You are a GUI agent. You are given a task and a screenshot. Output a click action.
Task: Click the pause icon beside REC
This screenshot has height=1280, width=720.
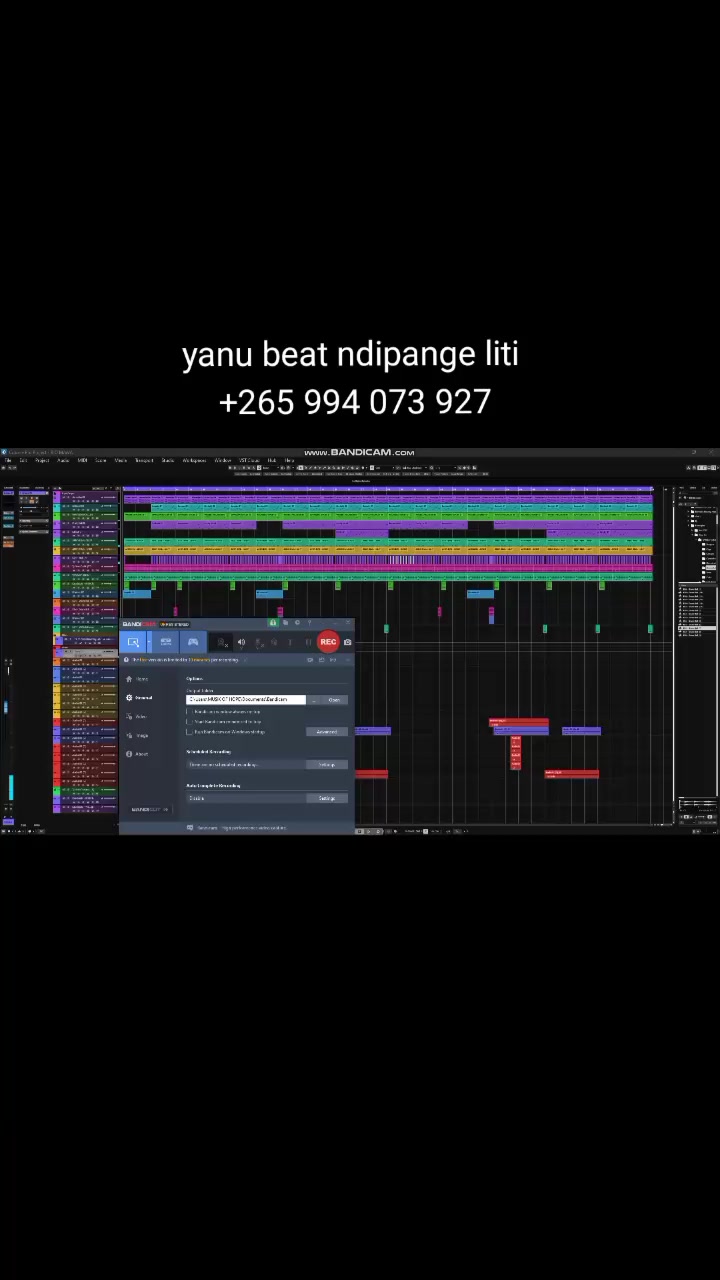(308, 642)
